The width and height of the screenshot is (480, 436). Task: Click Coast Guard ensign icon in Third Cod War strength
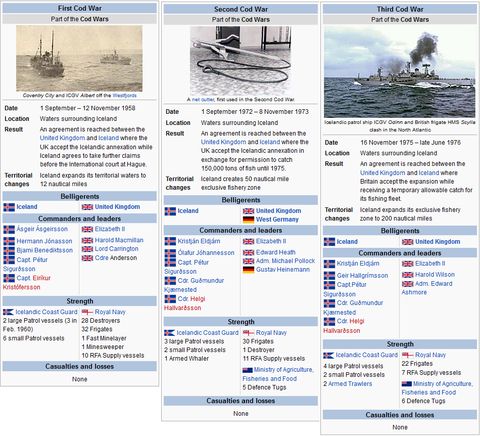click(328, 356)
